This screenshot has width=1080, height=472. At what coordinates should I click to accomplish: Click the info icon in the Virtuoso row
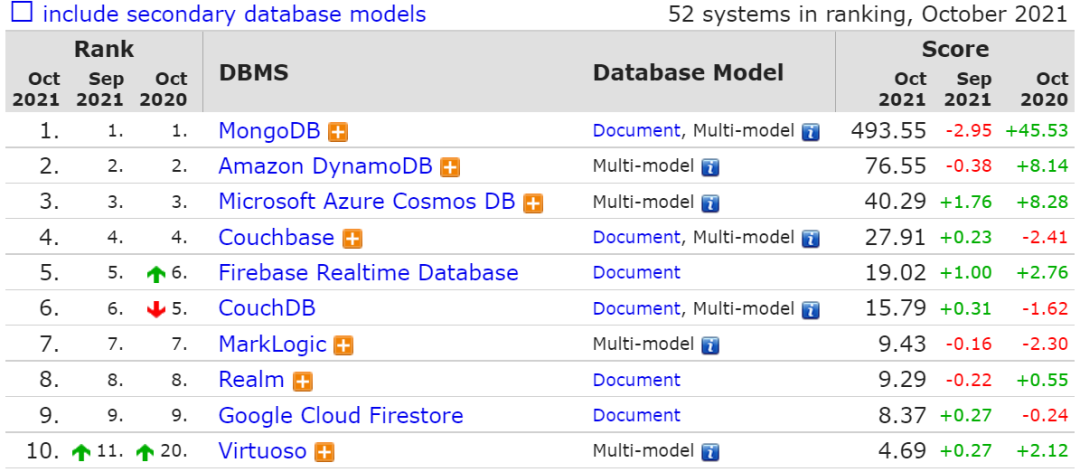click(710, 452)
